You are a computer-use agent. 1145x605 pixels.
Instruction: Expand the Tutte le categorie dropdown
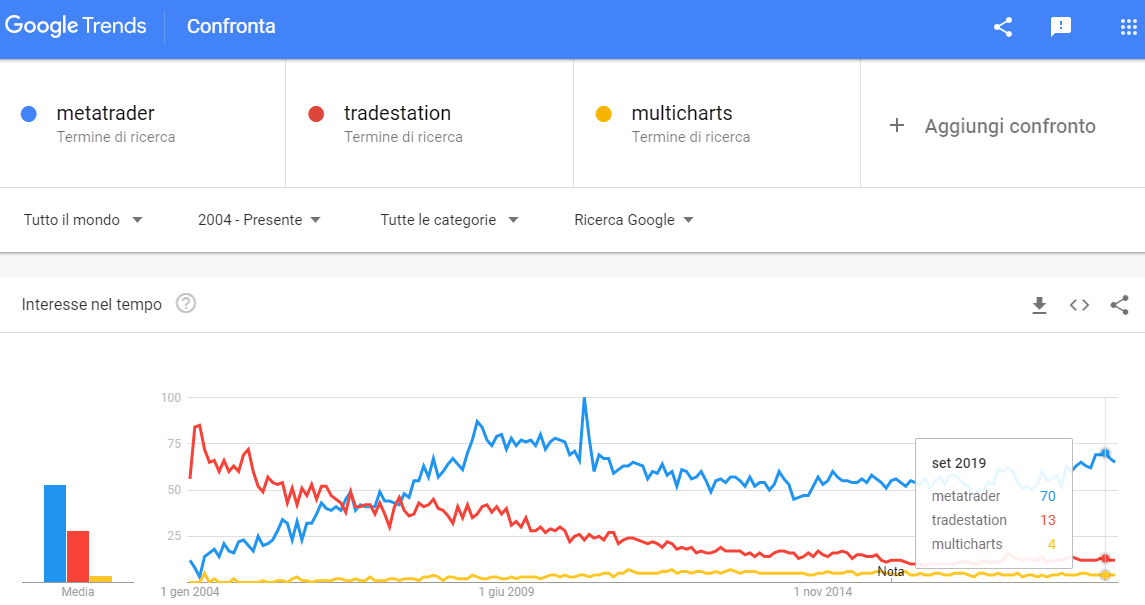pyautogui.click(x=449, y=220)
